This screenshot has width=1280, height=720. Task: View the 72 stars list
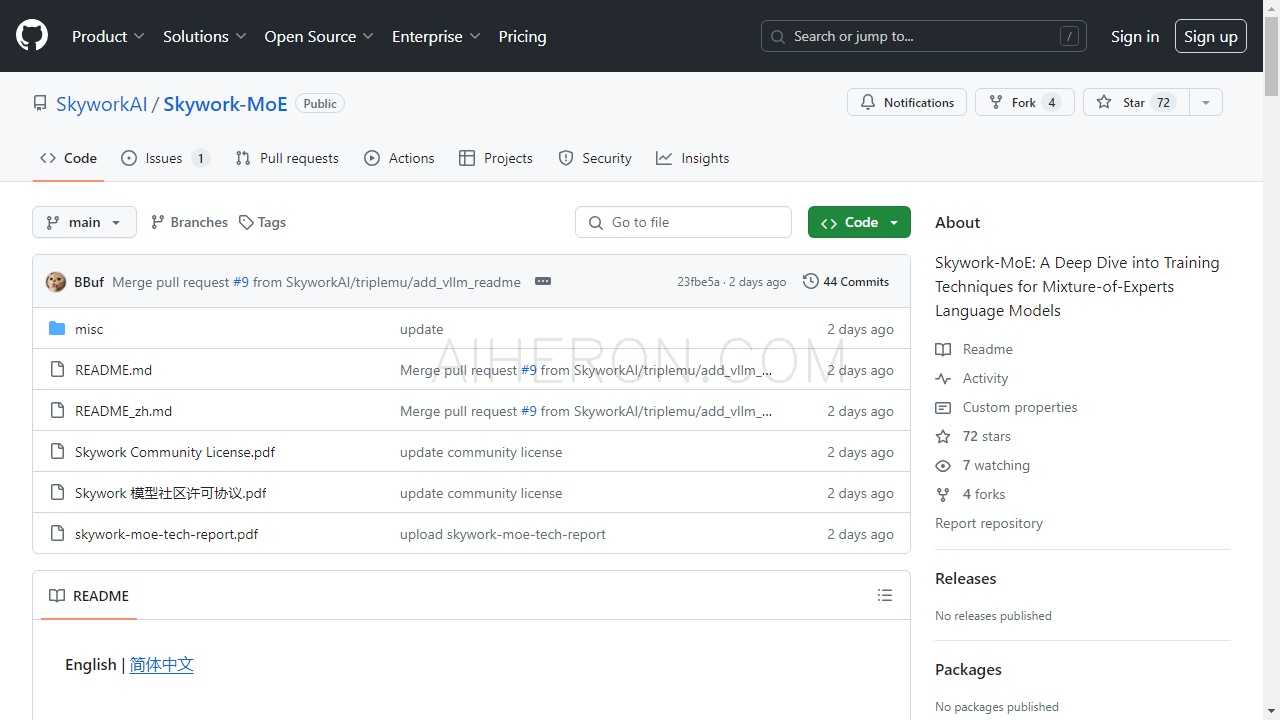click(973, 436)
